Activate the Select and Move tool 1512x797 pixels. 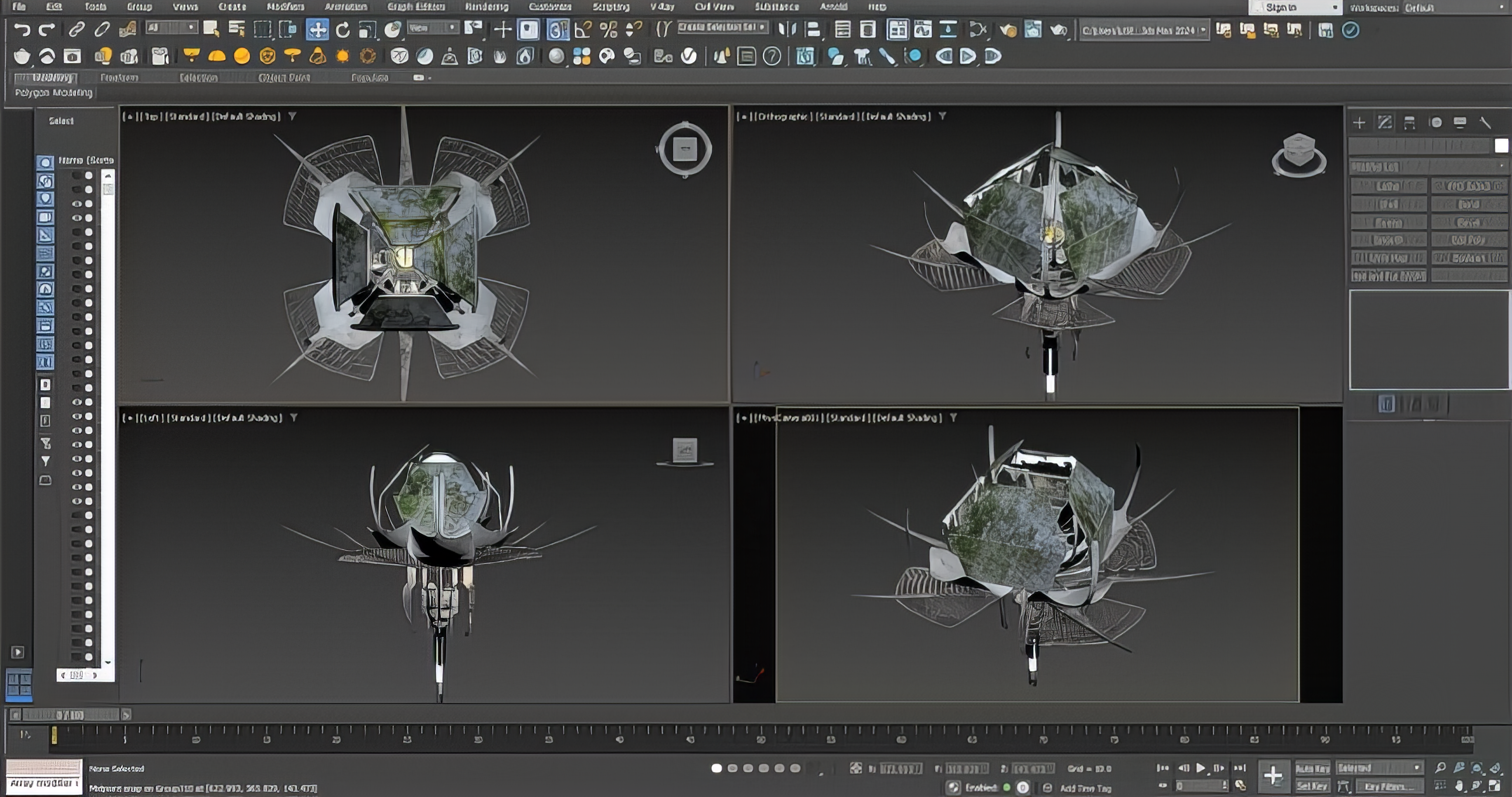(x=317, y=29)
